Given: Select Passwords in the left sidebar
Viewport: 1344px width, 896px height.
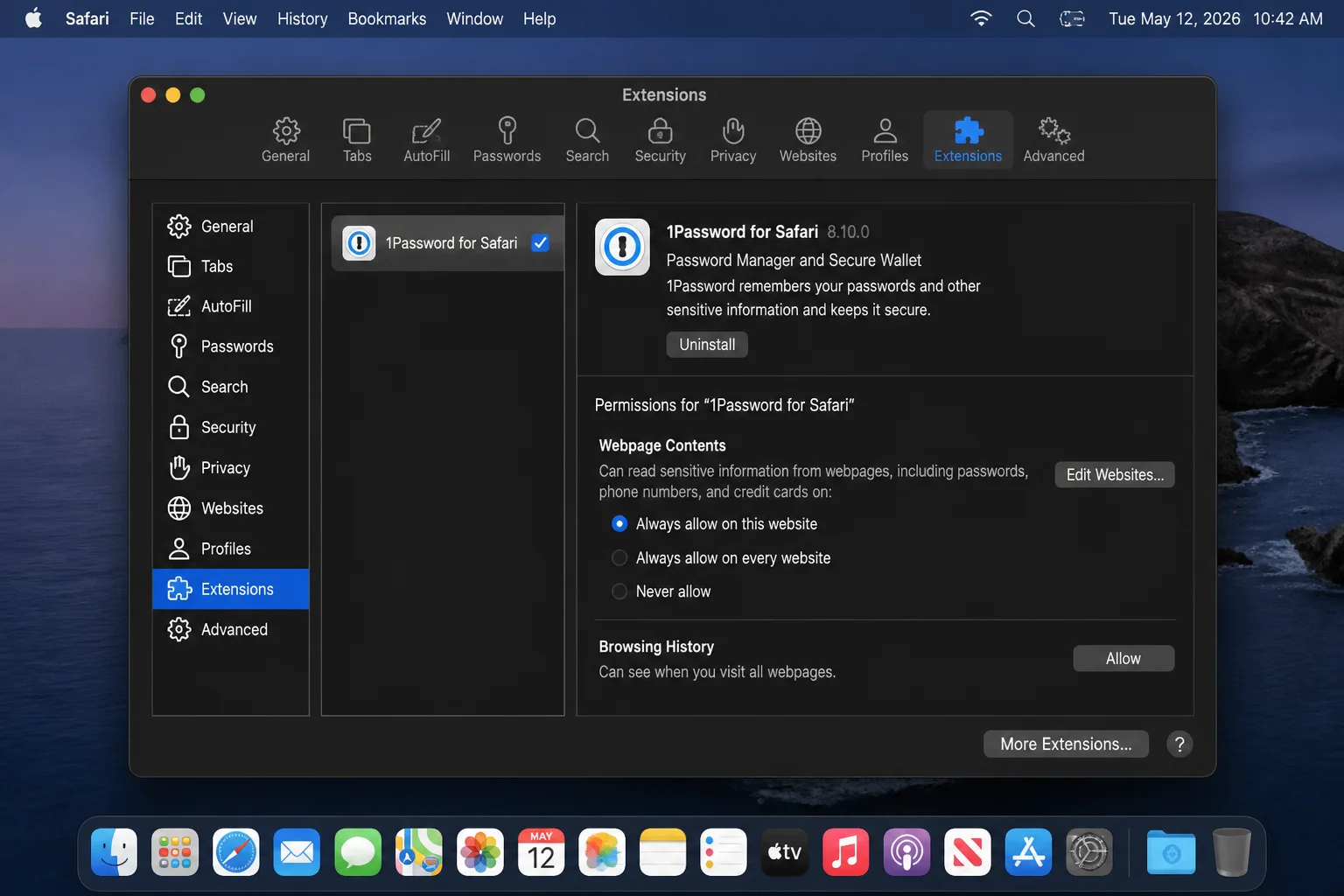Looking at the screenshot, I should tap(231, 346).
